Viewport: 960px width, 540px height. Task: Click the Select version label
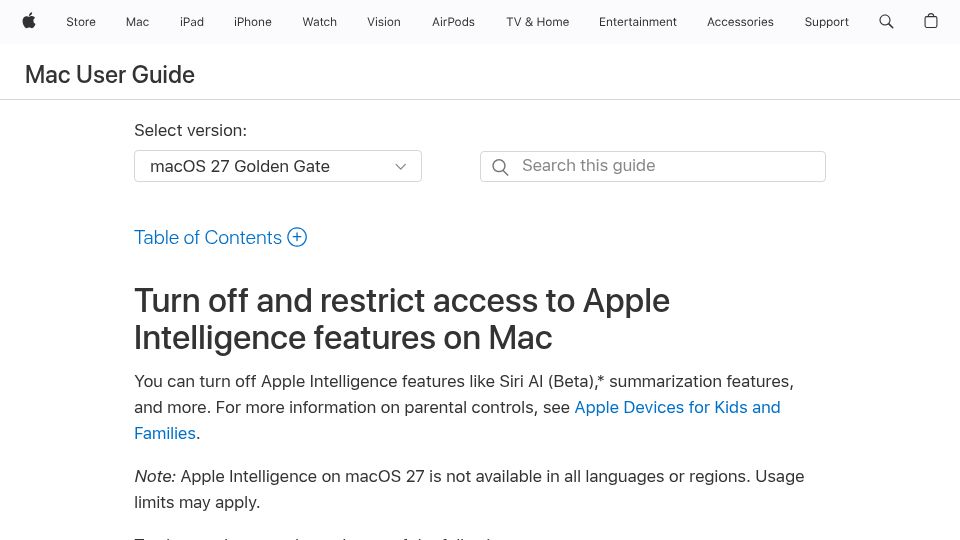pos(190,130)
